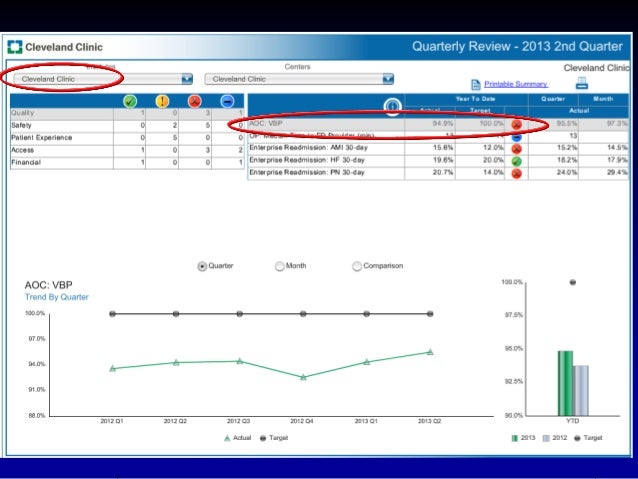Click red X icon for AMI 30-day readmission

pyautogui.click(x=516, y=149)
